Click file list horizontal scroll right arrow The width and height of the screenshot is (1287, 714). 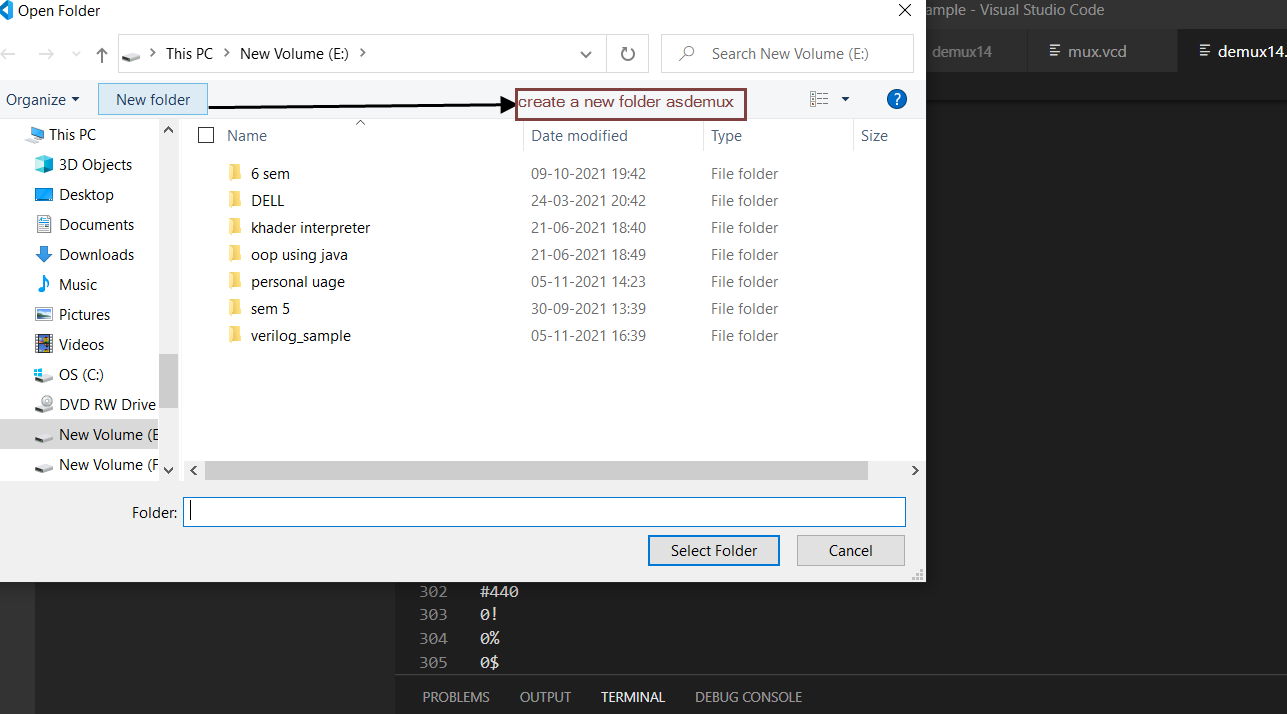coord(915,470)
